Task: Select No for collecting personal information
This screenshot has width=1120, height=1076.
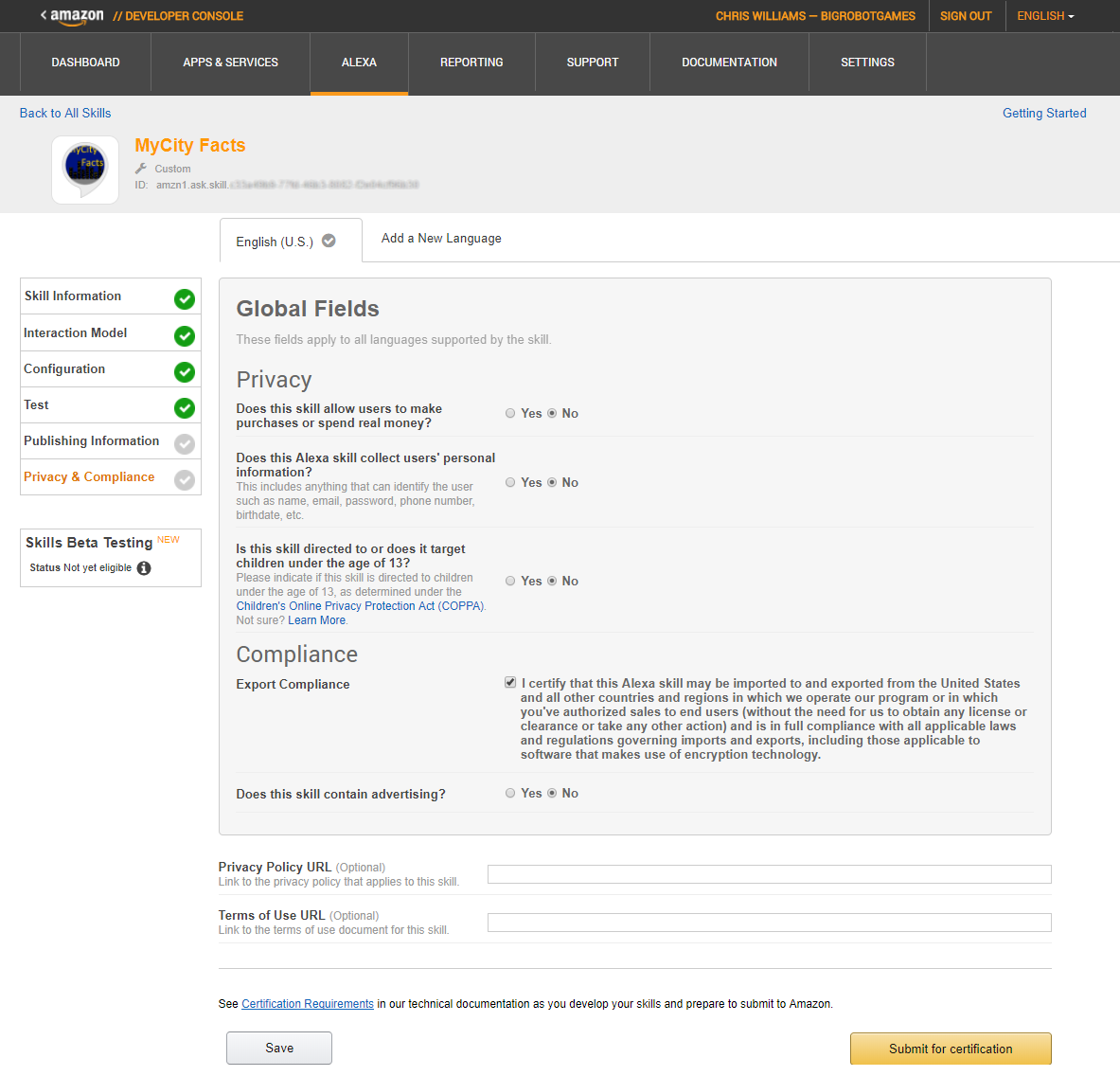Action: [x=552, y=482]
